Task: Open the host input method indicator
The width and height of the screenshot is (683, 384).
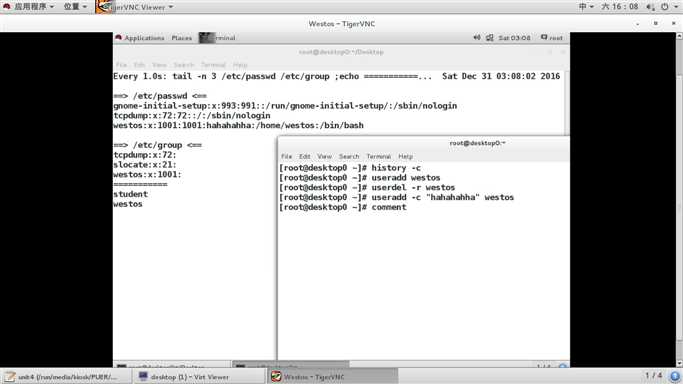Action: click(x=586, y=7)
